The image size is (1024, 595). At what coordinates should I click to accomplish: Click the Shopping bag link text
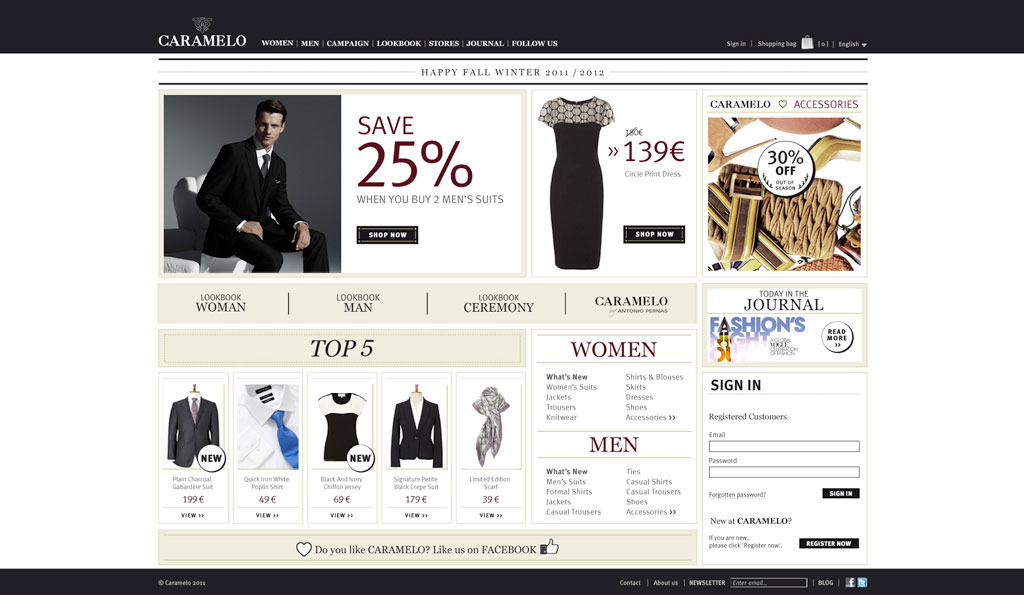coord(776,44)
